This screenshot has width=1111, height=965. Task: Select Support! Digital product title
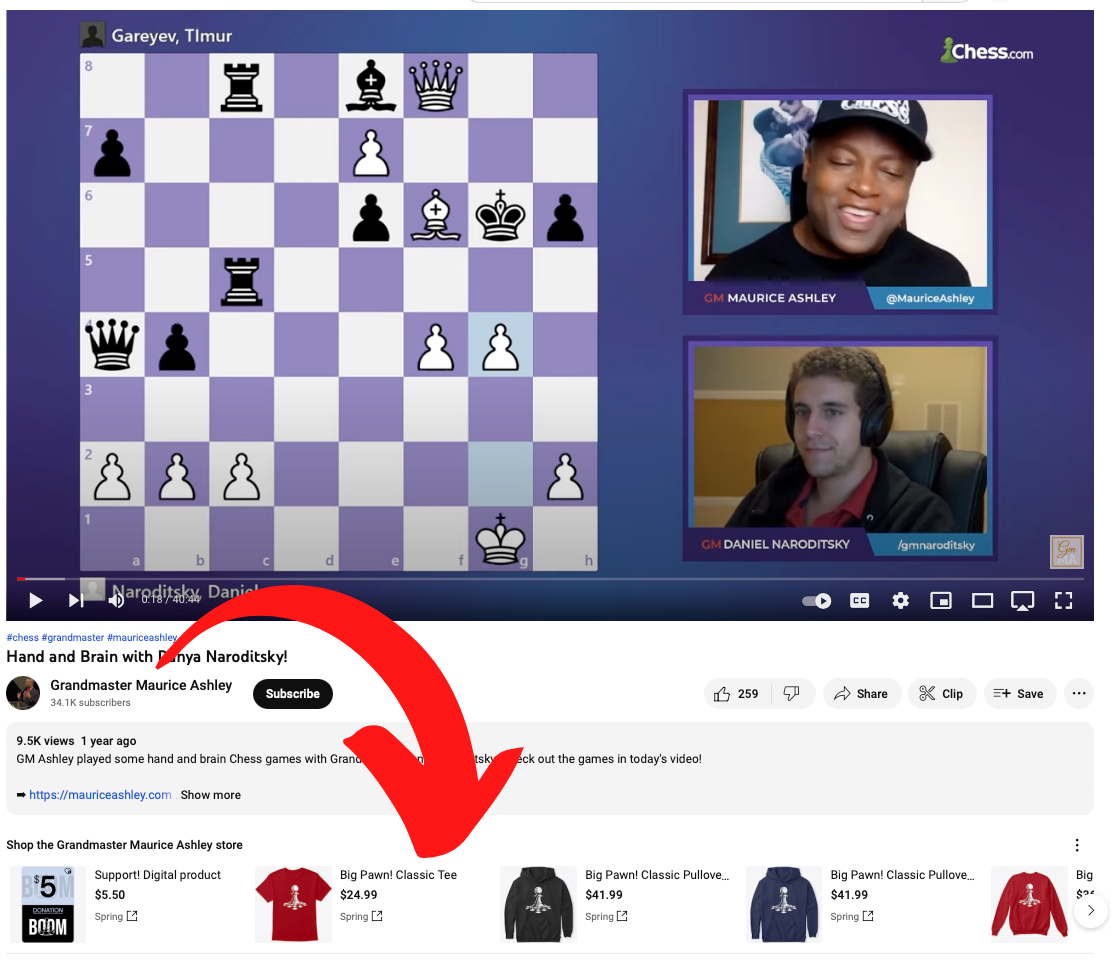coord(158,875)
